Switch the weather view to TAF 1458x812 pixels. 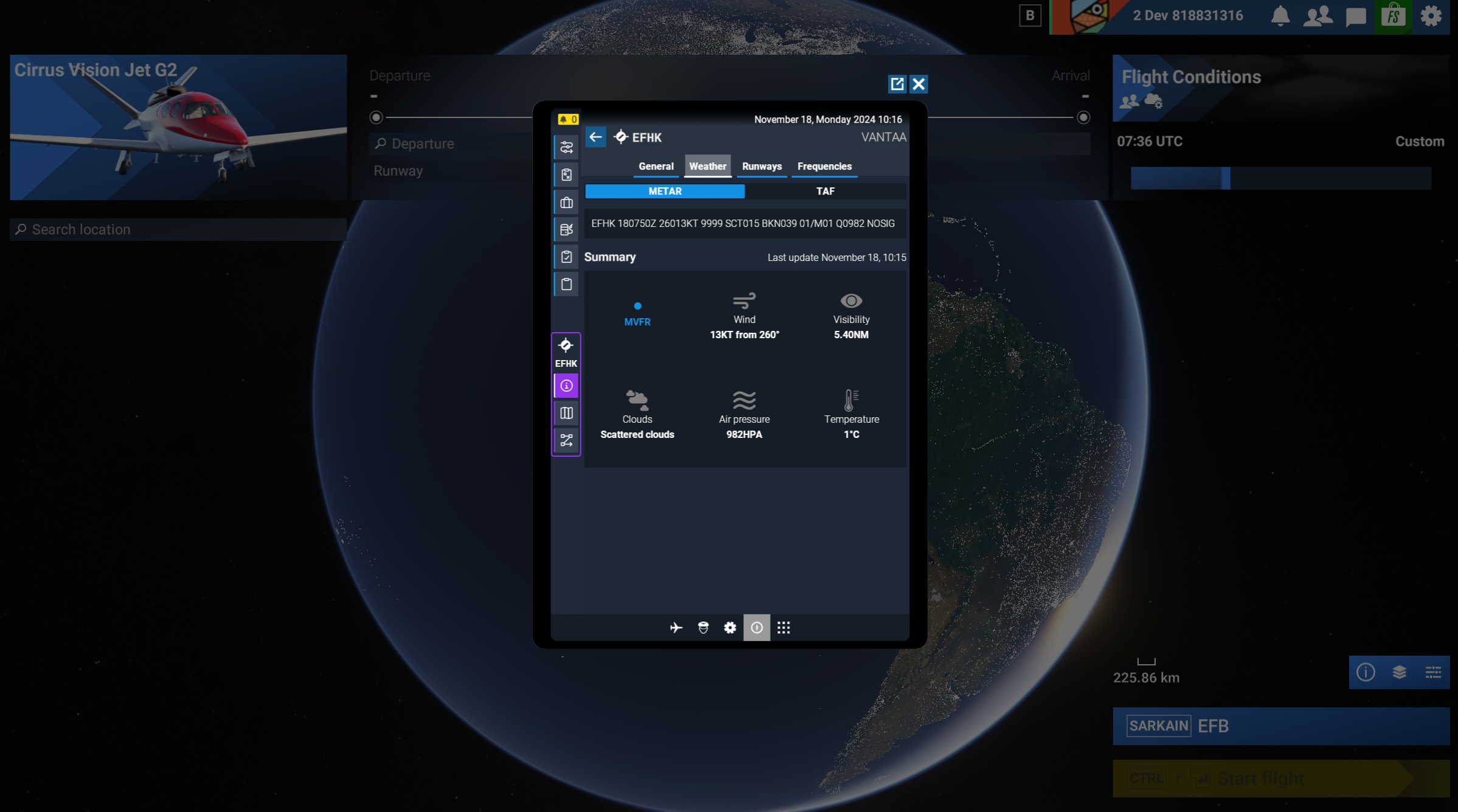[825, 191]
